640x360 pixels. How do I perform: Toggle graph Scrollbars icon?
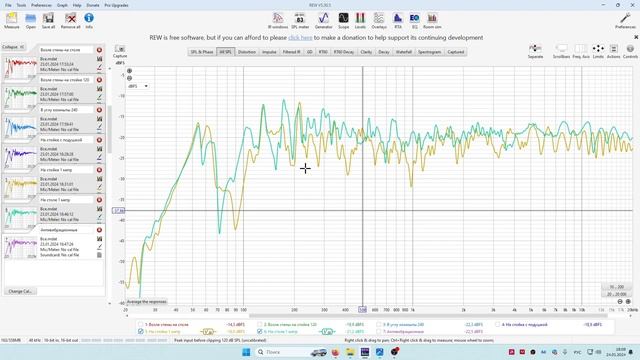(x=561, y=51)
